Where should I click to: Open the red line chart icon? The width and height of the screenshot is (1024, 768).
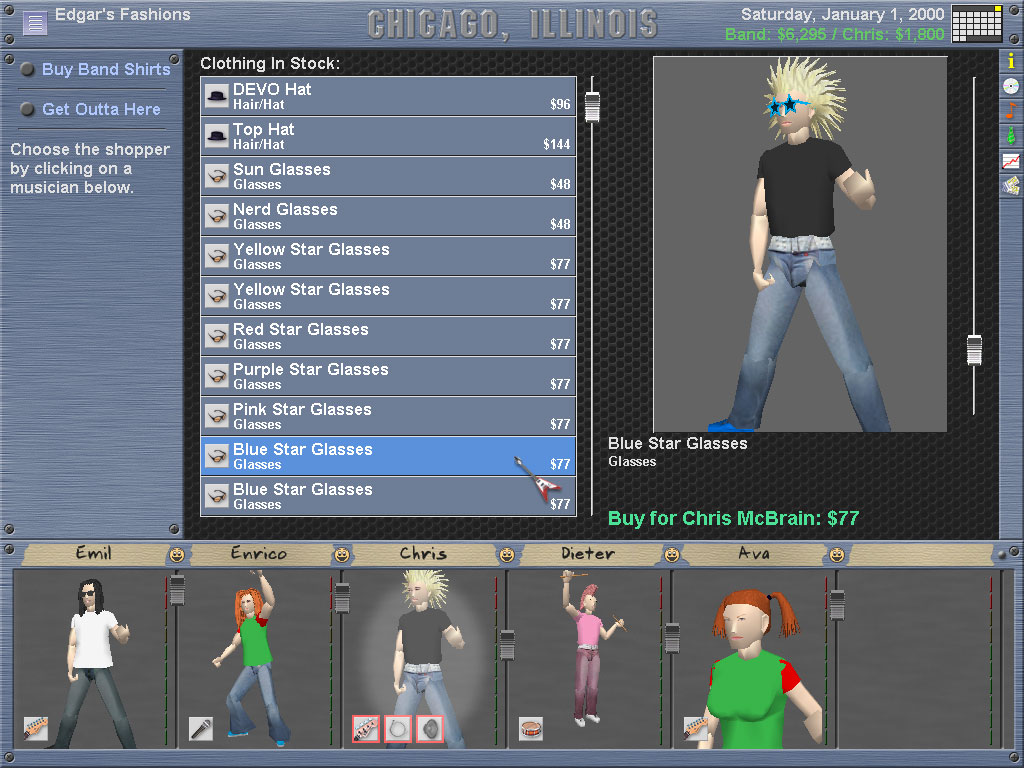1011,160
